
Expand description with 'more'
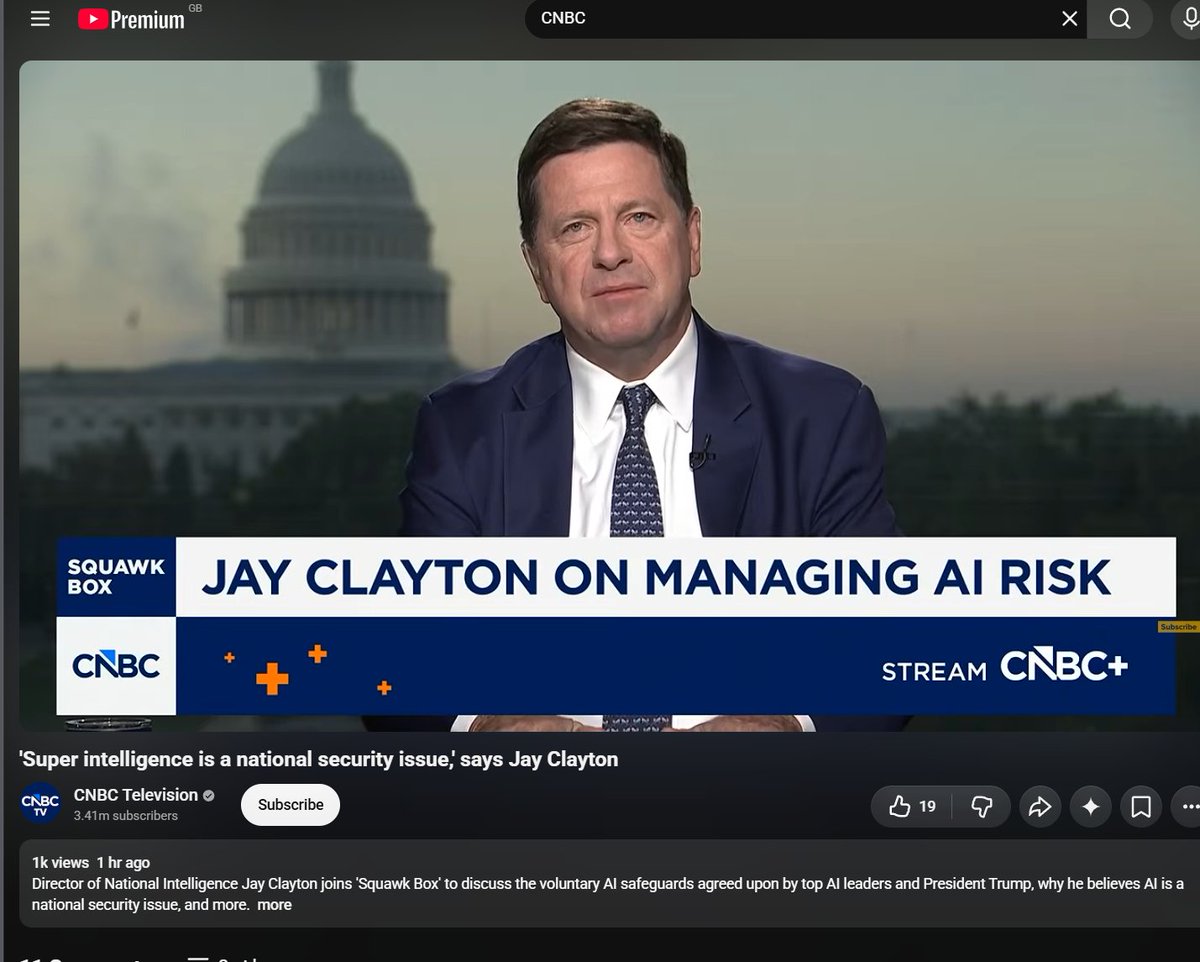(274, 904)
